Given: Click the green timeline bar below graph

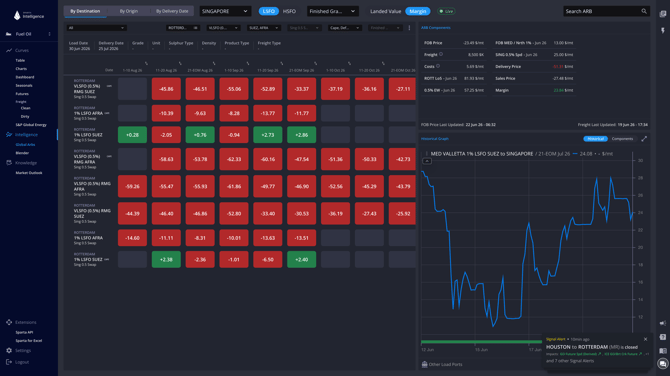Looking at the screenshot, I should tap(481, 342).
